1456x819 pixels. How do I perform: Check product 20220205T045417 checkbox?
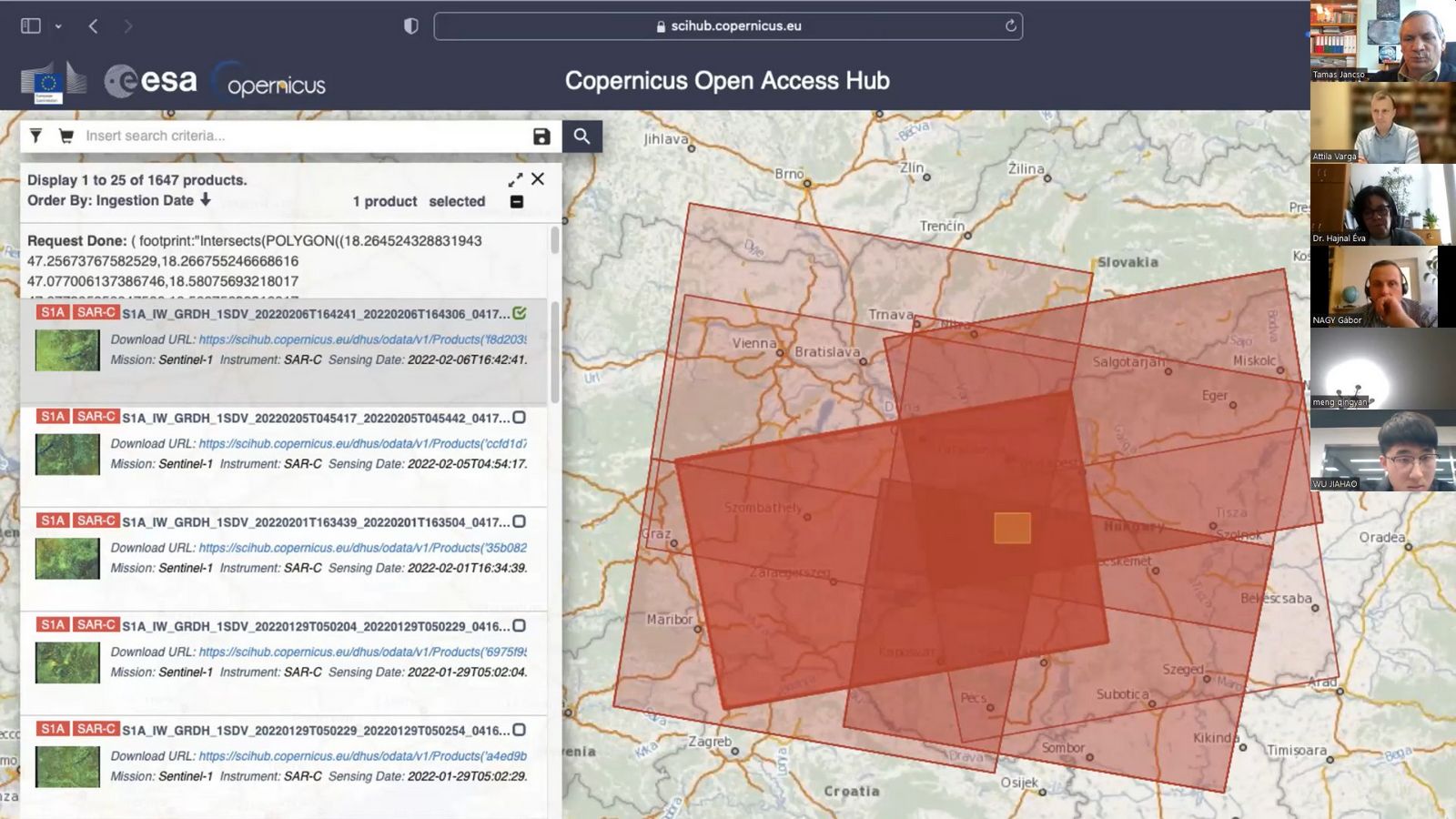(x=519, y=417)
